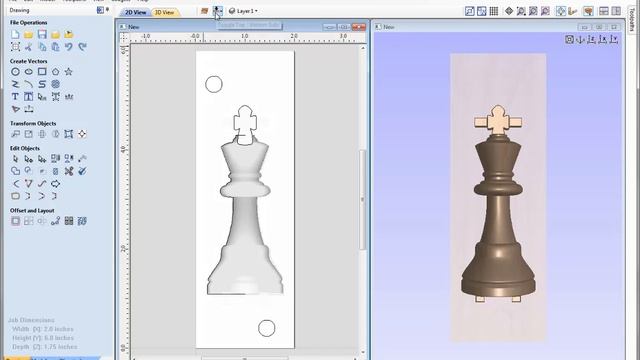Click the Toggle Top/Bottom Side icon

[x=218, y=11]
